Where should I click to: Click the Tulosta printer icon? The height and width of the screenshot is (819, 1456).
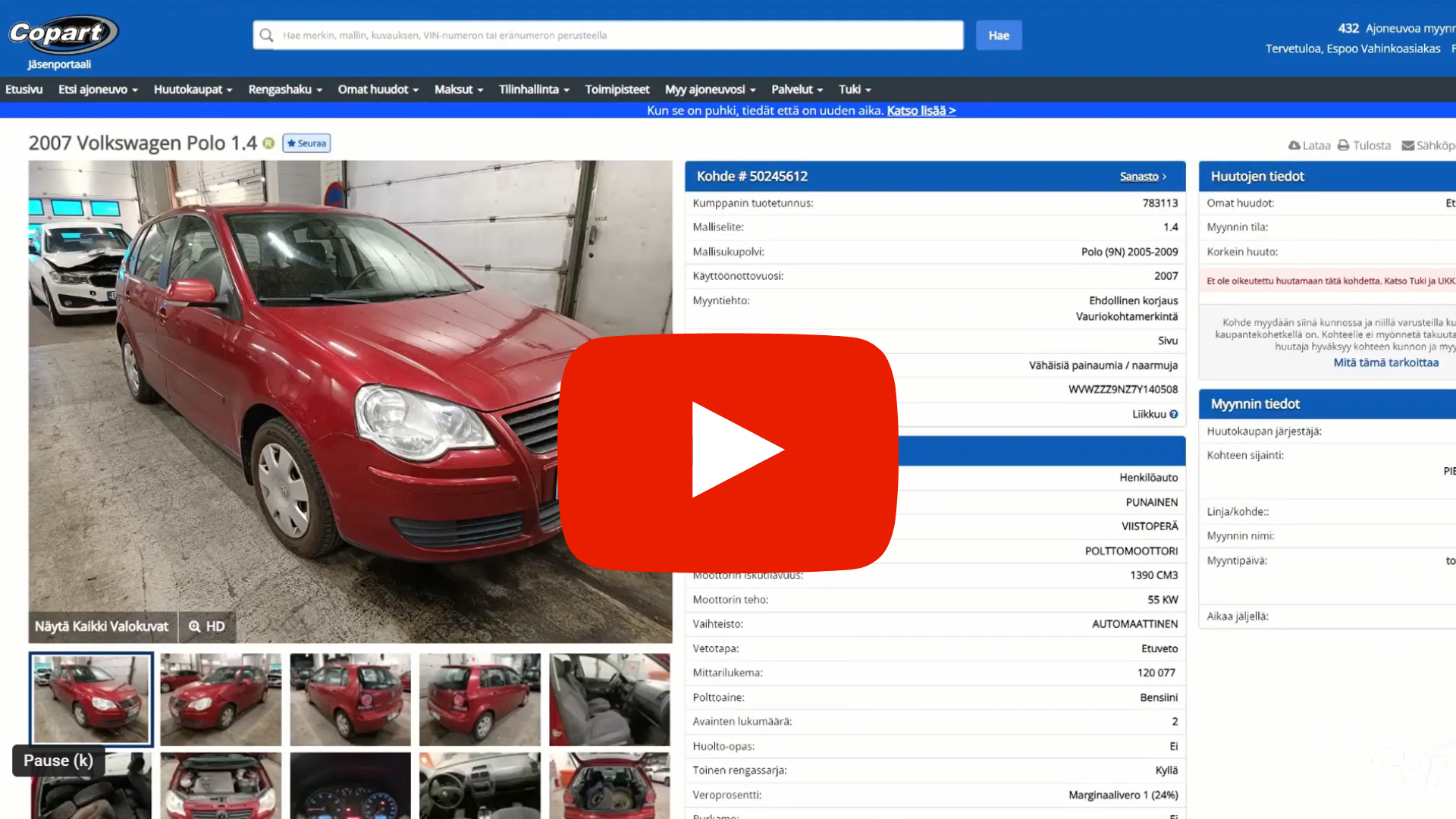1344,146
